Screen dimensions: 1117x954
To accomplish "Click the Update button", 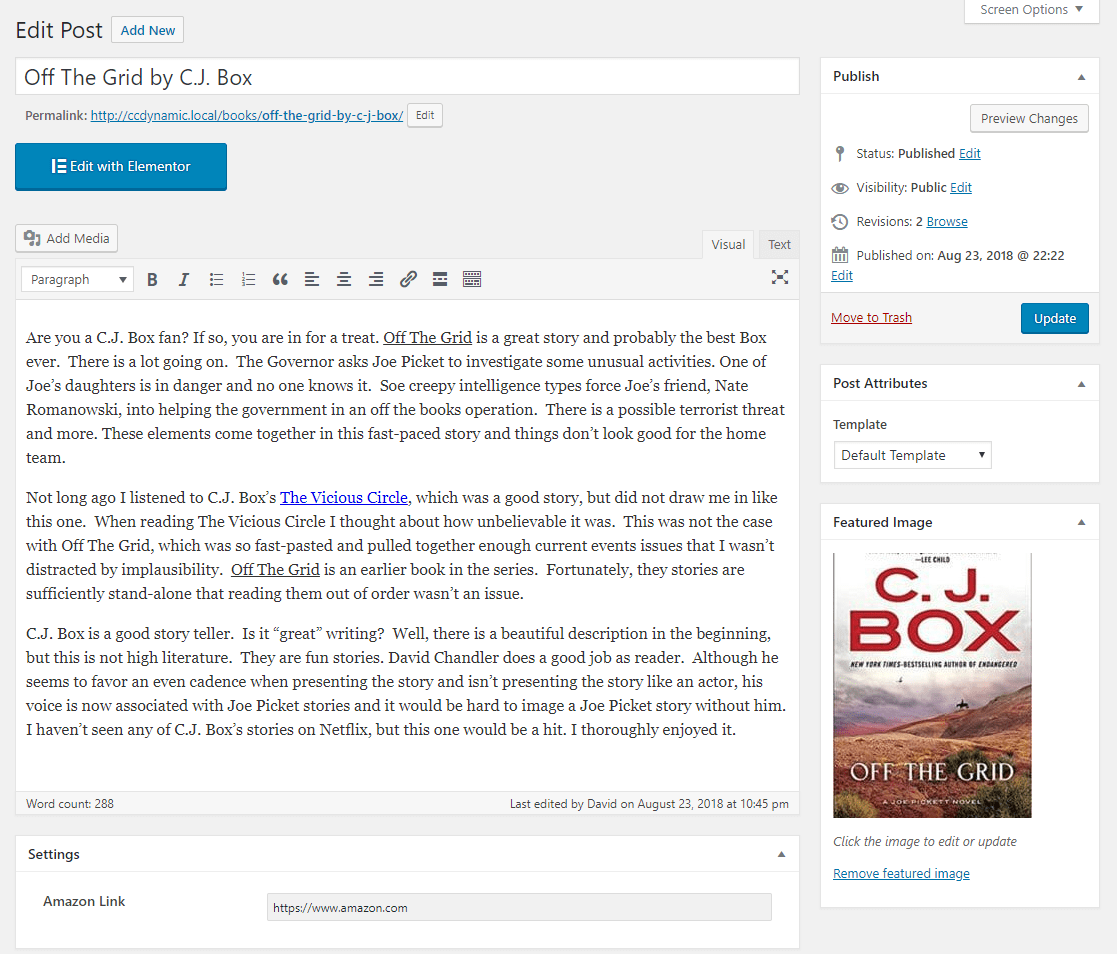I will click(1054, 318).
